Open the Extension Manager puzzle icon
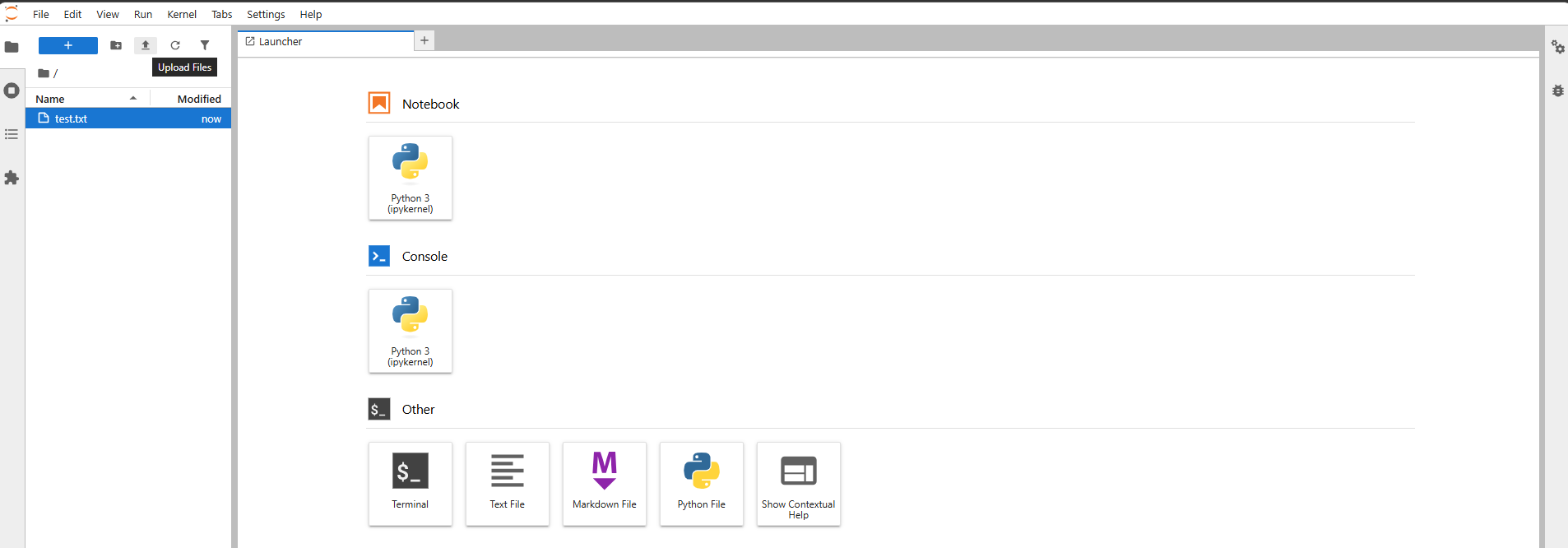Viewport: 1568px width, 548px height. [12, 178]
